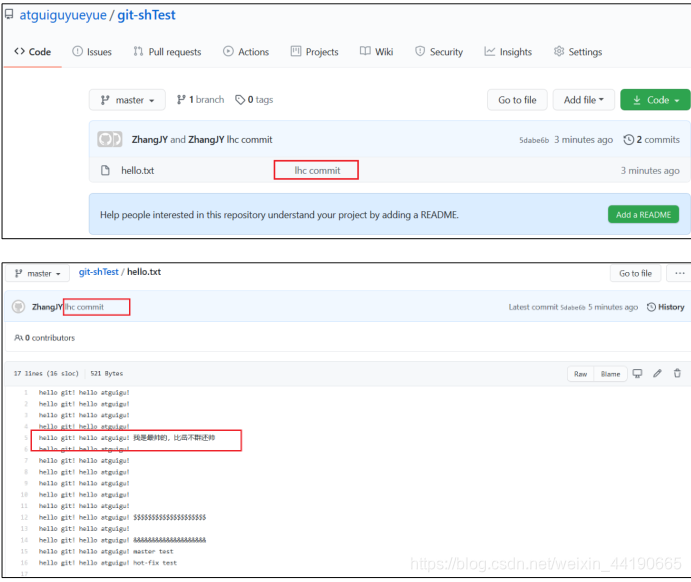Image resolution: width=691 pixels, height=582 pixels.
Task: Open the 5dabe6b commit hash in repository view
Action: click(534, 140)
